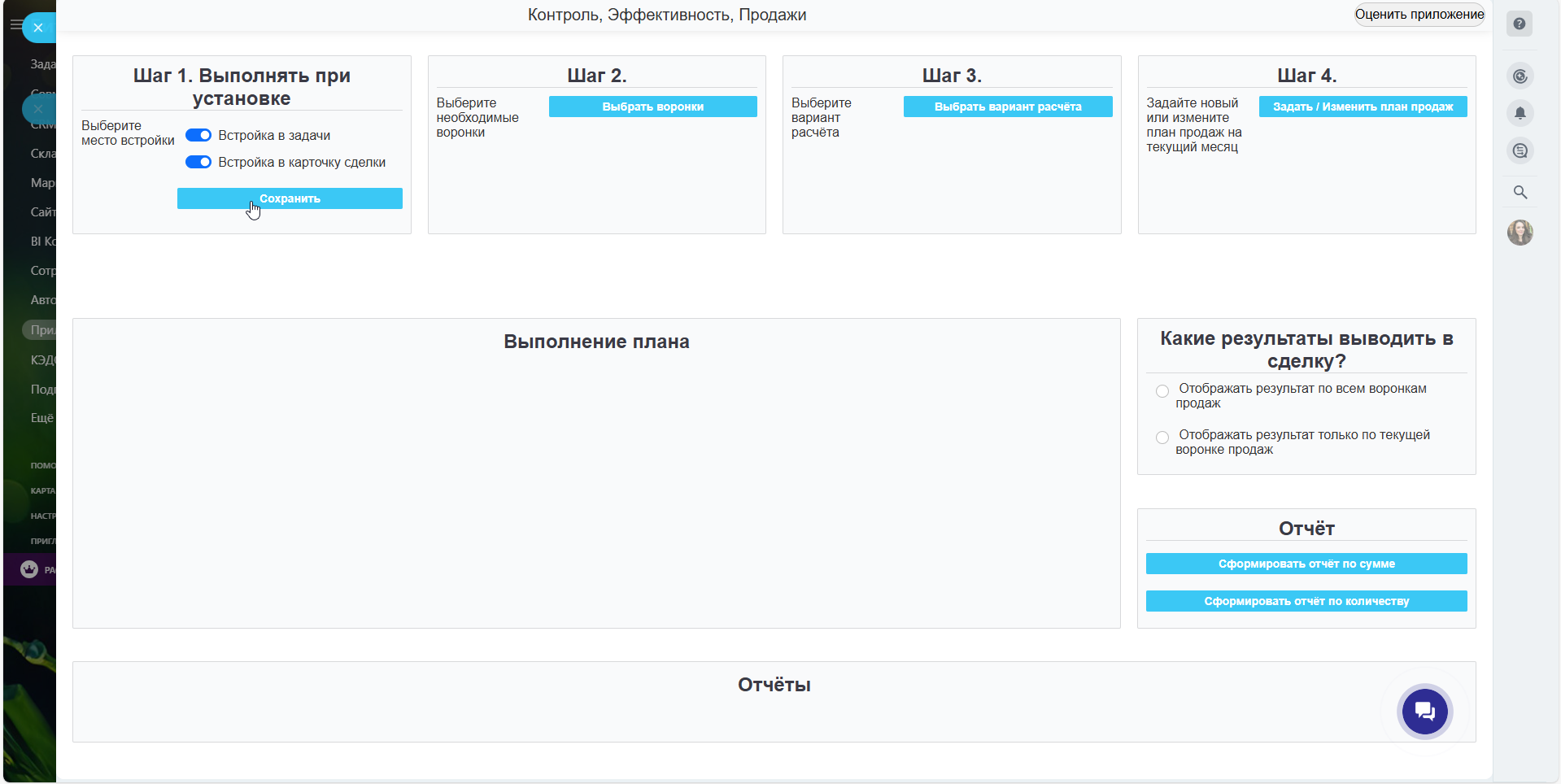Click the Выберите вариант расчёта label

822,118
